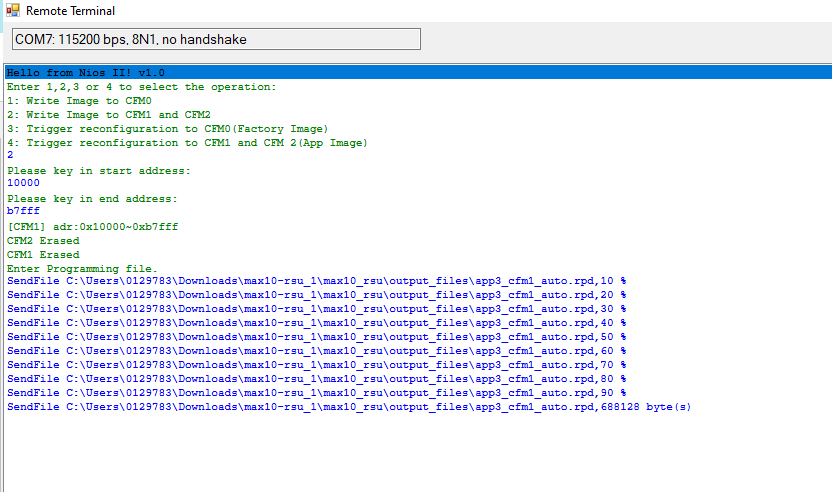Click the COM7 115200 bps connection field

point(214,39)
